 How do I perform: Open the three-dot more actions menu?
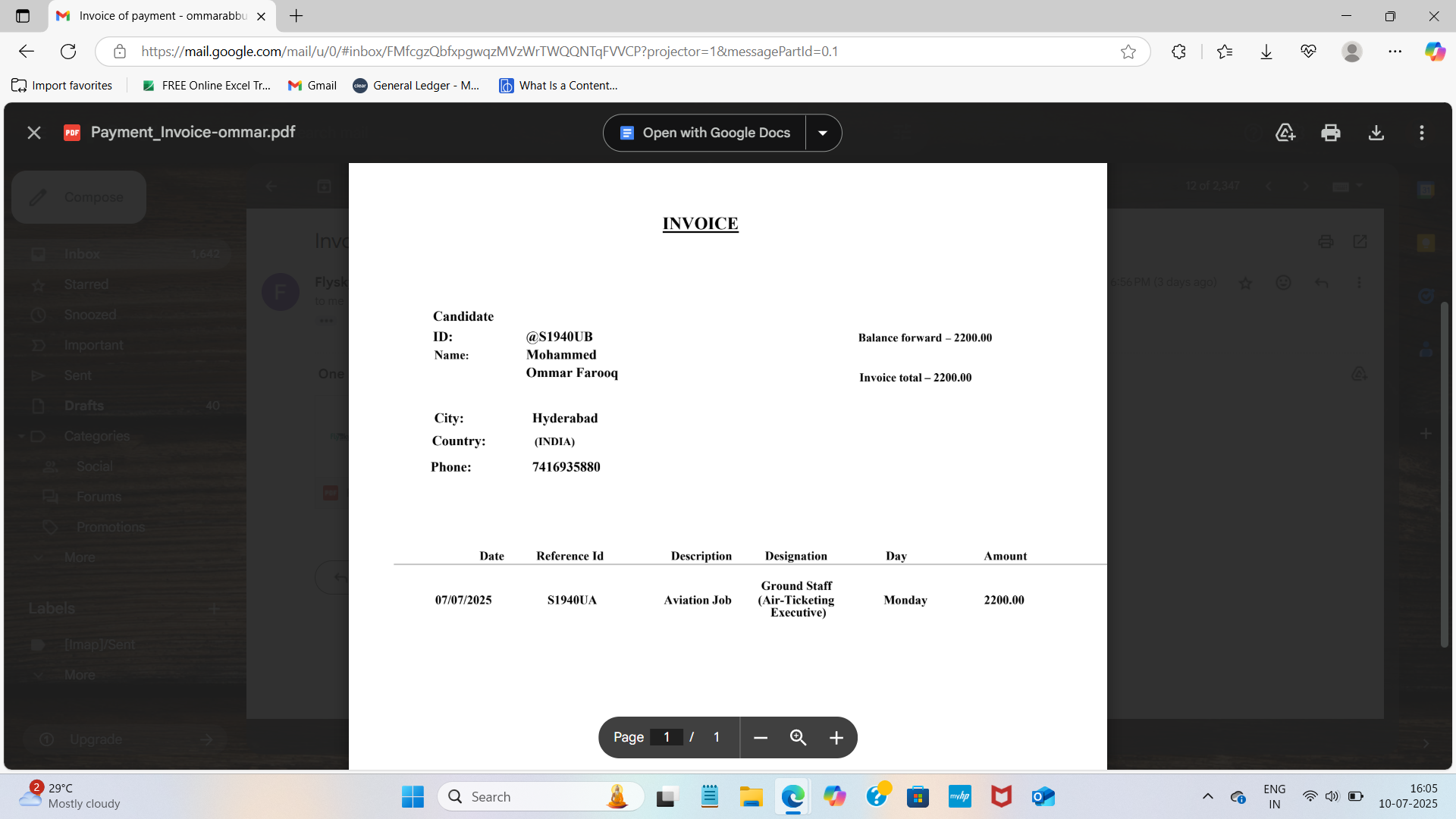(x=1422, y=133)
